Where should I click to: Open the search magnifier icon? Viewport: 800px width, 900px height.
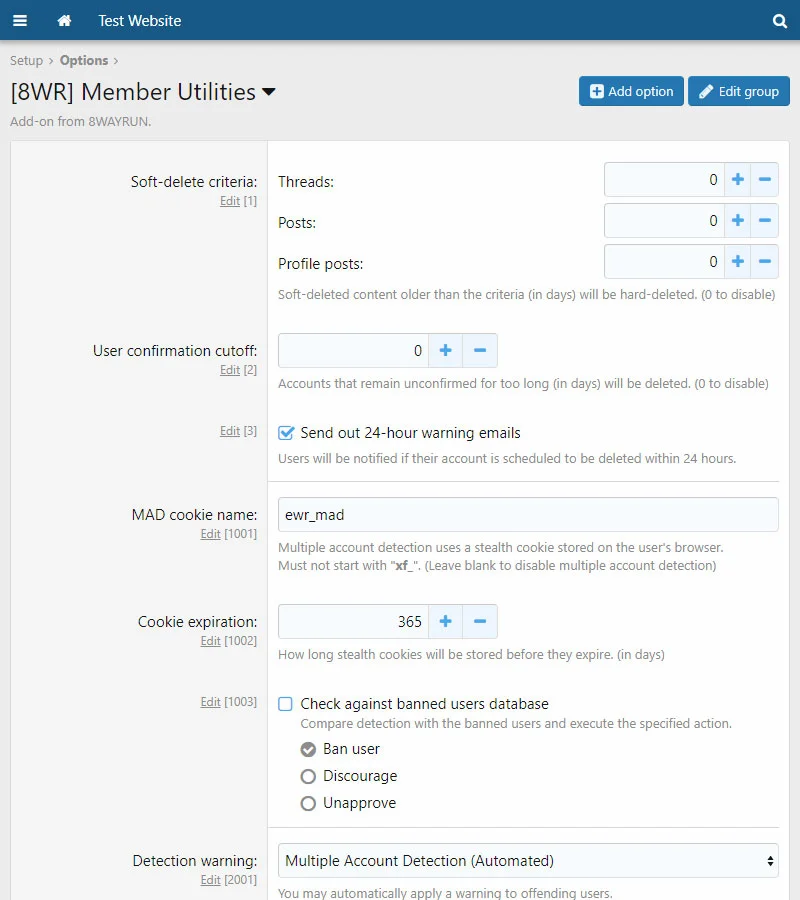point(780,20)
